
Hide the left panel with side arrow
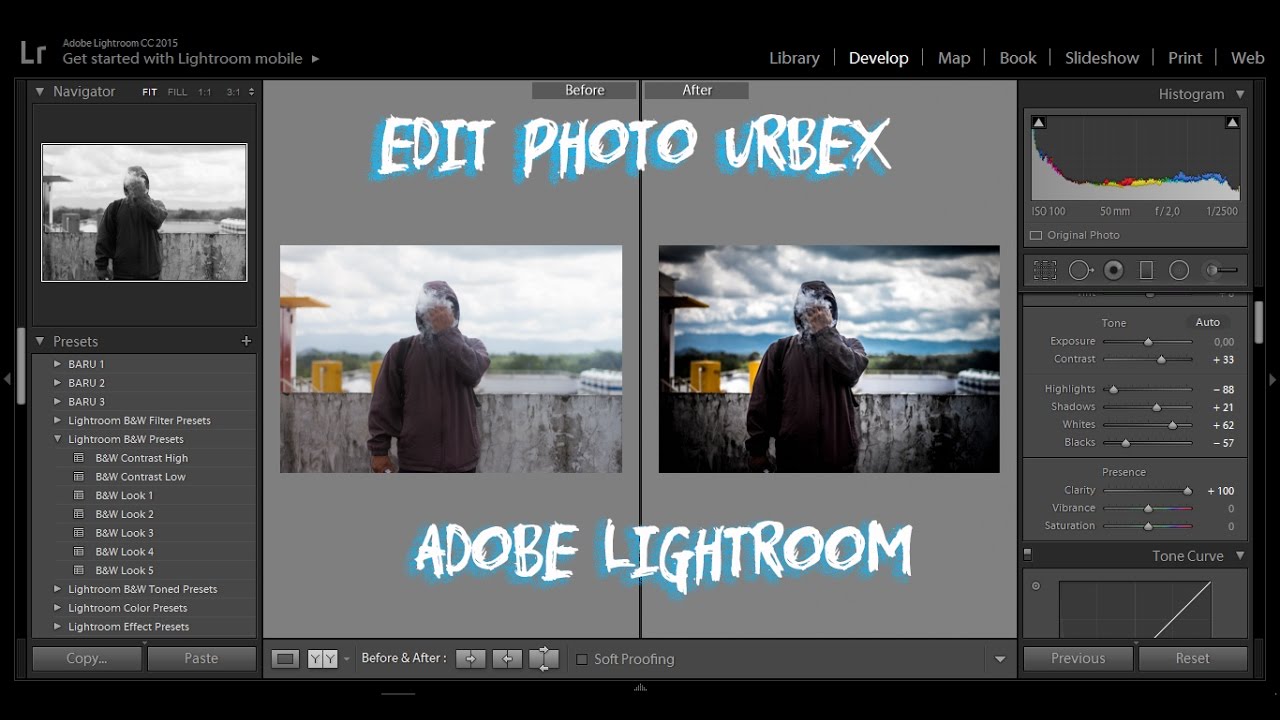pyautogui.click(x=8, y=380)
